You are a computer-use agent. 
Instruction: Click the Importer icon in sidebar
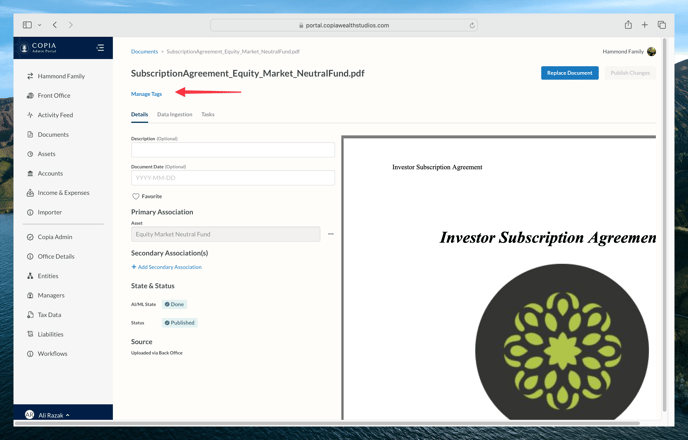click(x=30, y=212)
